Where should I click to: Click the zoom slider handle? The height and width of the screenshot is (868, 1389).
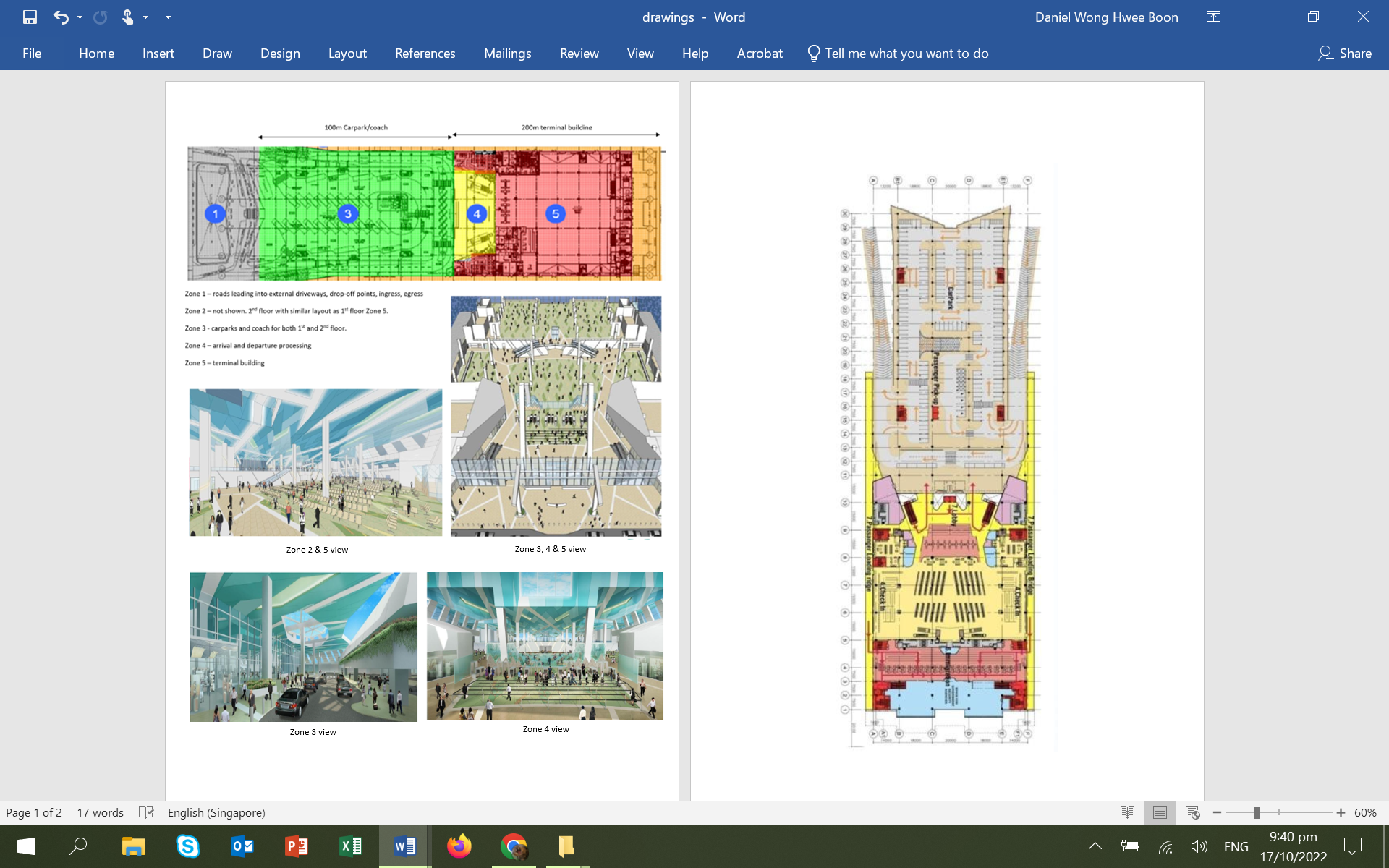(x=1257, y=812)
